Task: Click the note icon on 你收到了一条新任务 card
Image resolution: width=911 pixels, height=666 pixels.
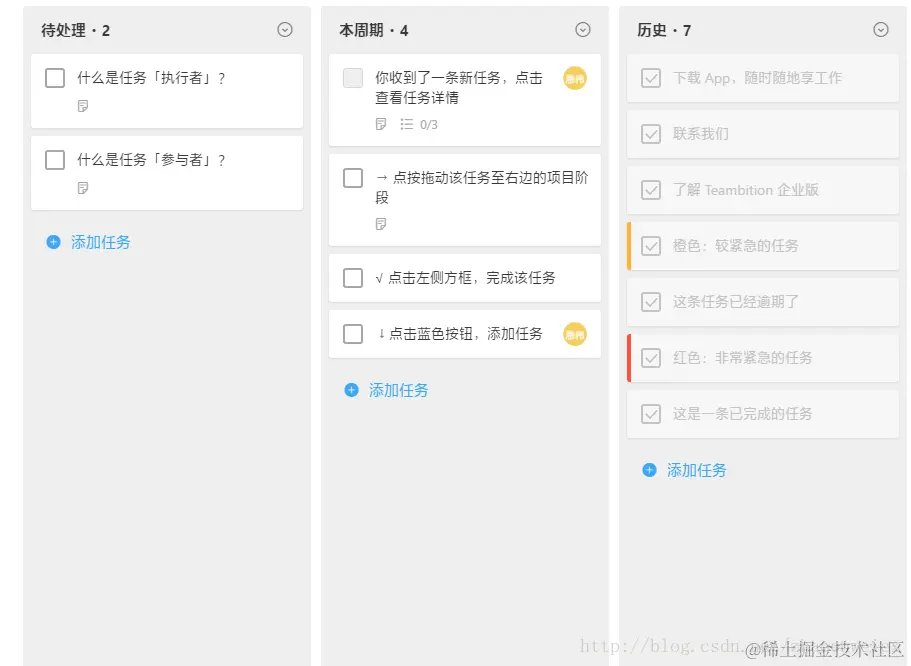Action: [x=380, y=124]
